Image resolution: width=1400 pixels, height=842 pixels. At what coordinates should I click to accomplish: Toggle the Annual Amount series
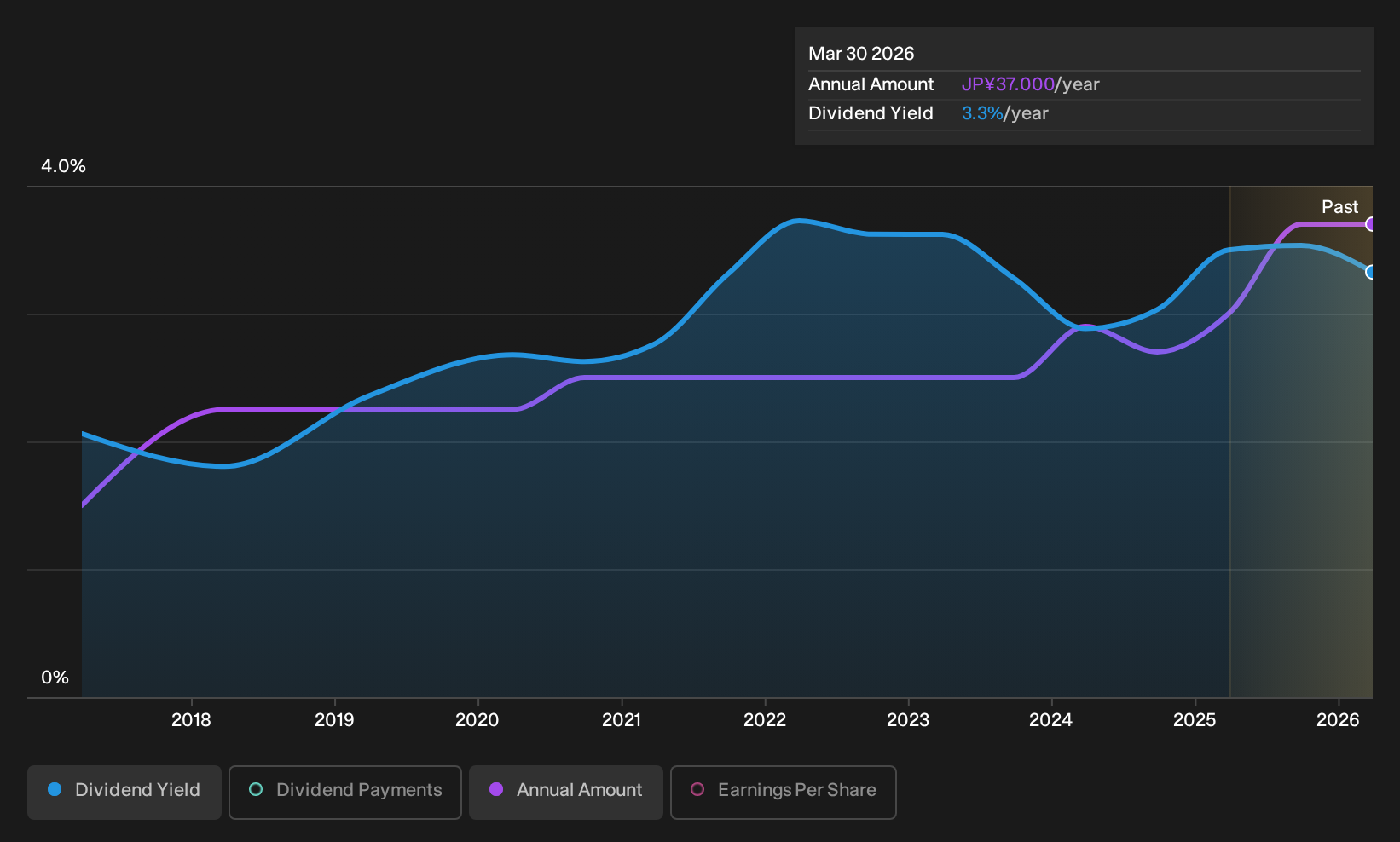[566, 793]
